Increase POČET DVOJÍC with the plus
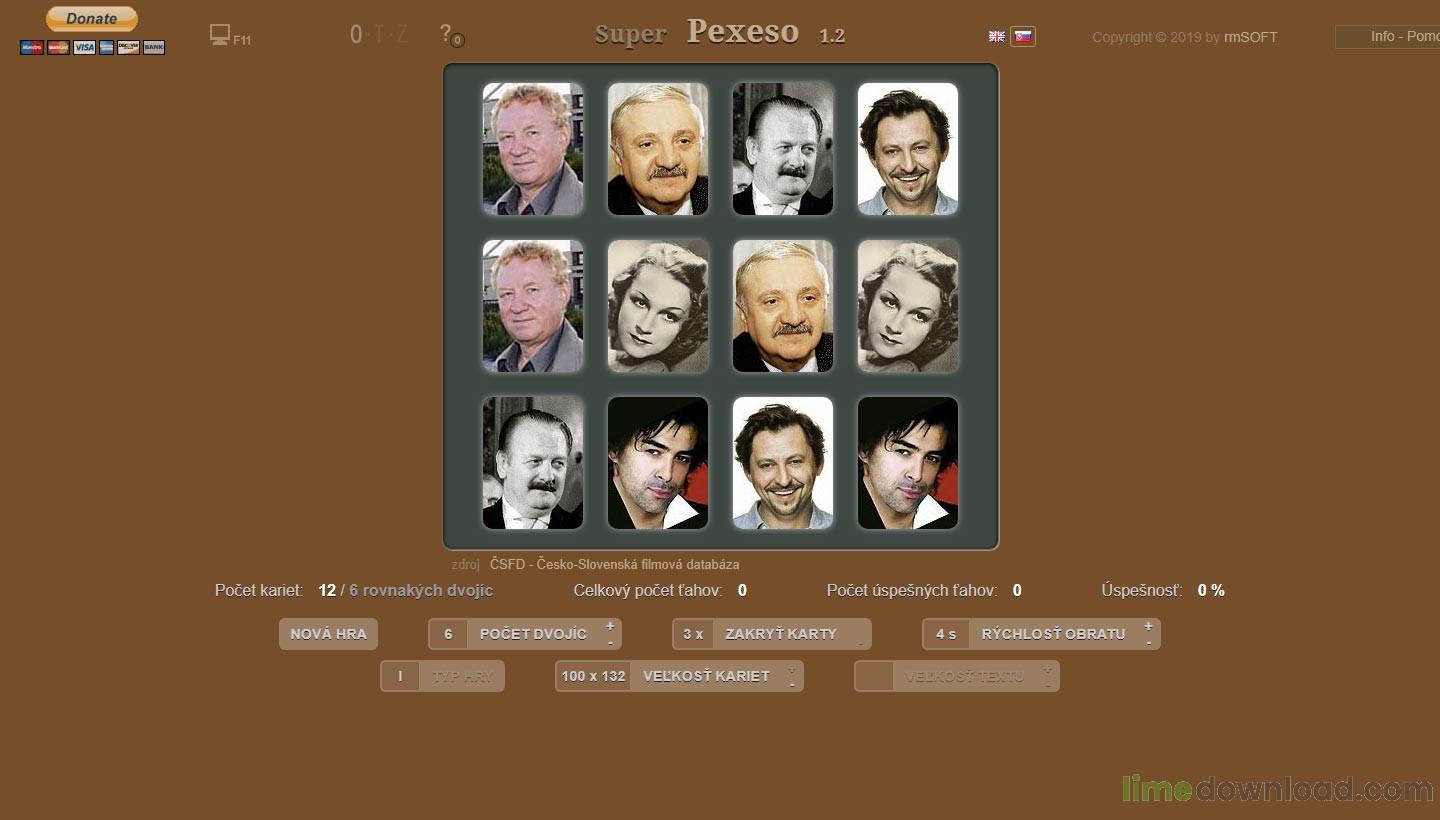1440x820 pixels. [610, 625]
